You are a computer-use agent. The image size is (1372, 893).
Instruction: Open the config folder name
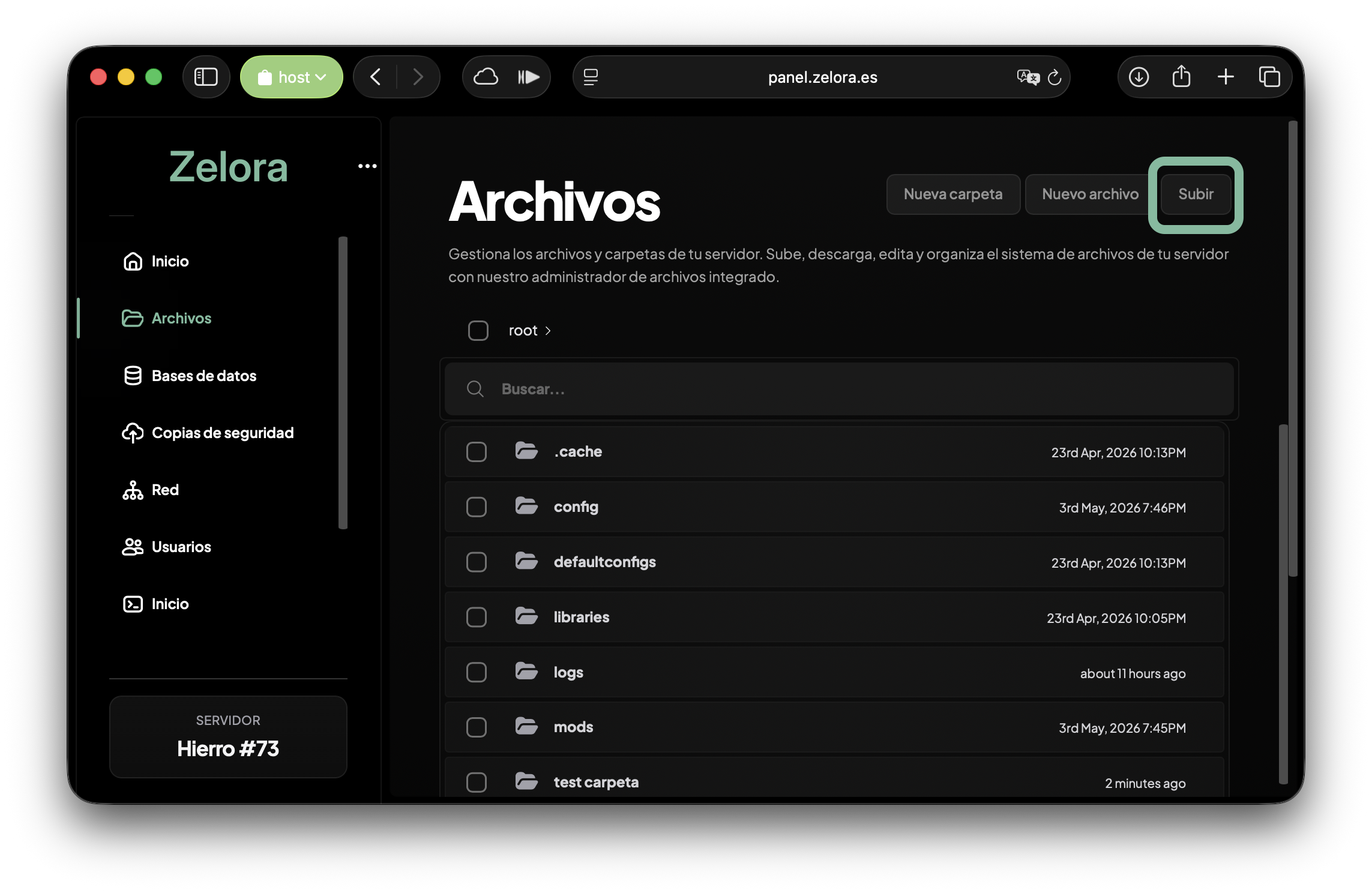click(x=576, y=507)
